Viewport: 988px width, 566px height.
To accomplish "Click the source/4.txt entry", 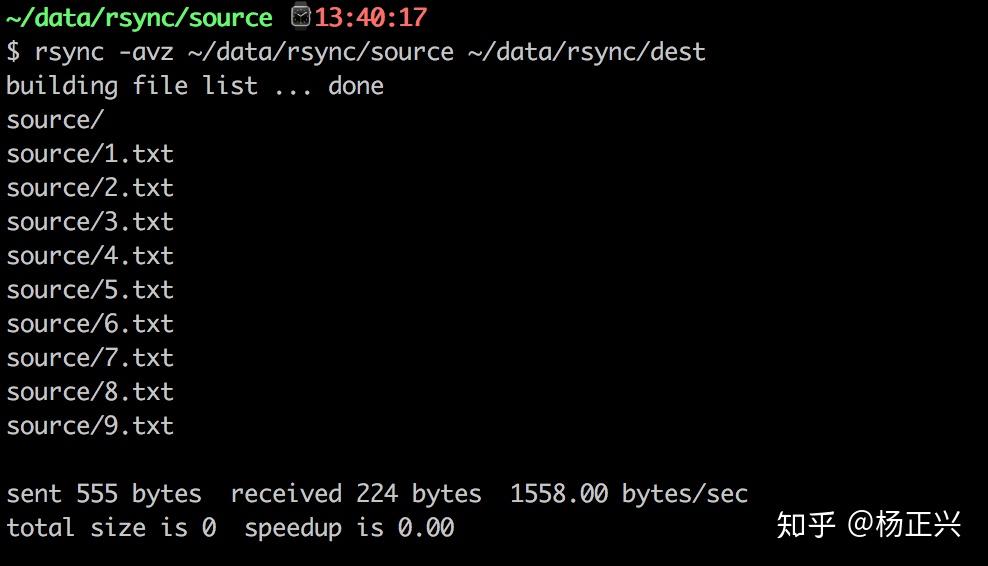I will [x=90, y=256].
